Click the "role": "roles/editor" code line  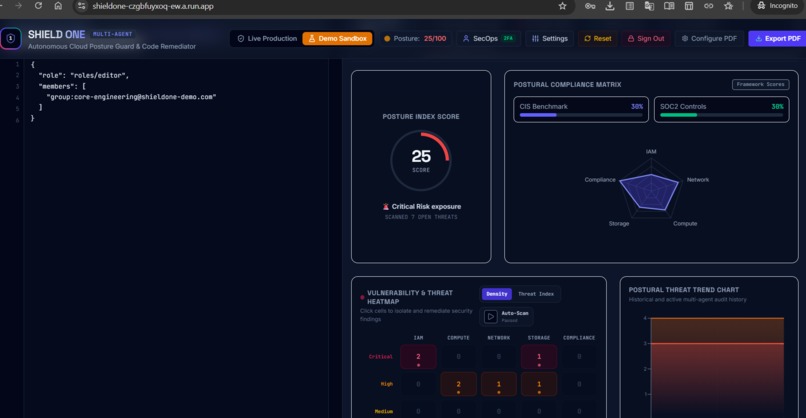pyautogui.click(x=84, y=75)
